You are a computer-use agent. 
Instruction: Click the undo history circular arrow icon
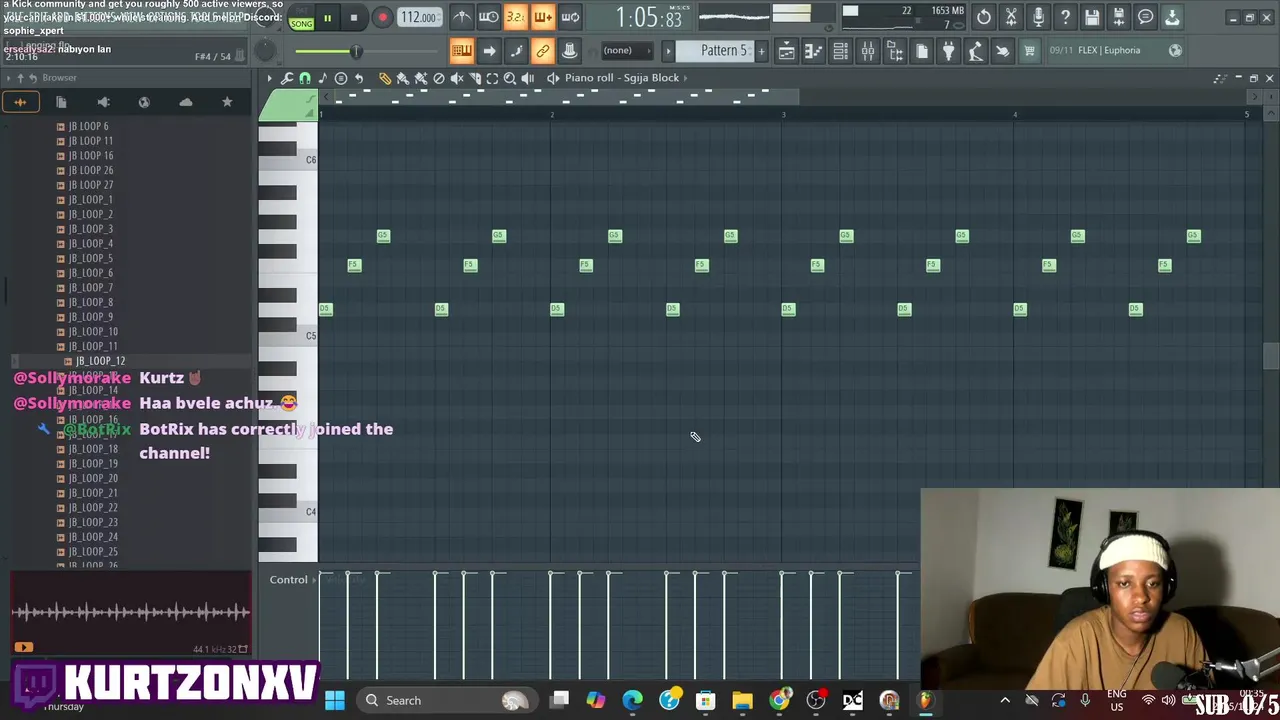point(984,17)
